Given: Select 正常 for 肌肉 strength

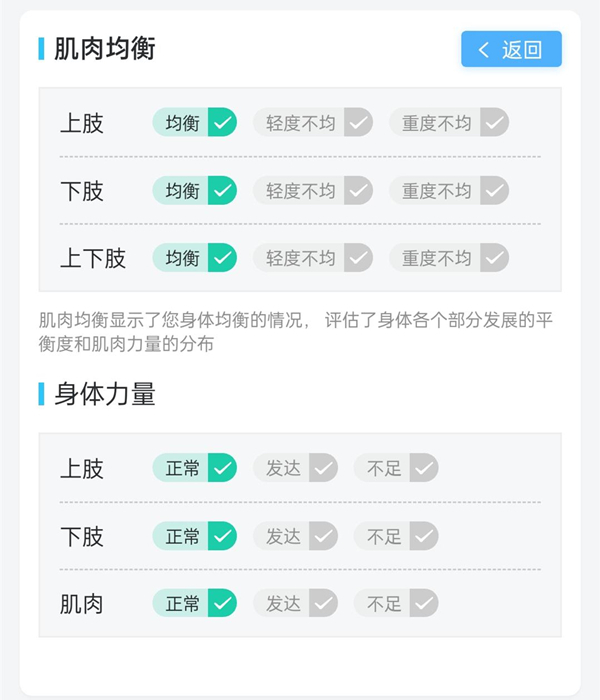Looking at the screenshot, I should pos(195,603).
